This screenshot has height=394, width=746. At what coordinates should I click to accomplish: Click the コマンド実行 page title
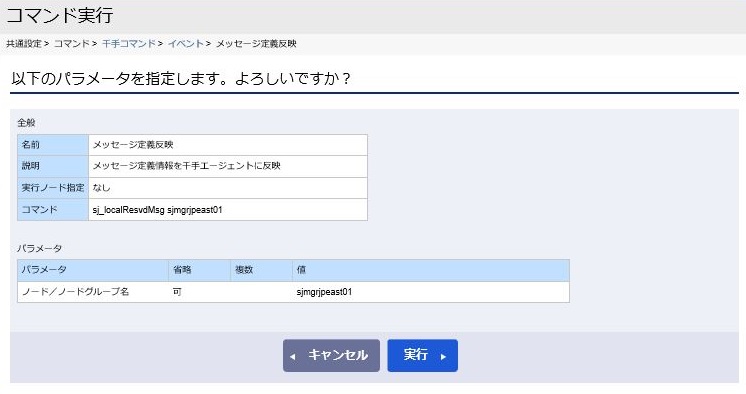pos(59,16)
